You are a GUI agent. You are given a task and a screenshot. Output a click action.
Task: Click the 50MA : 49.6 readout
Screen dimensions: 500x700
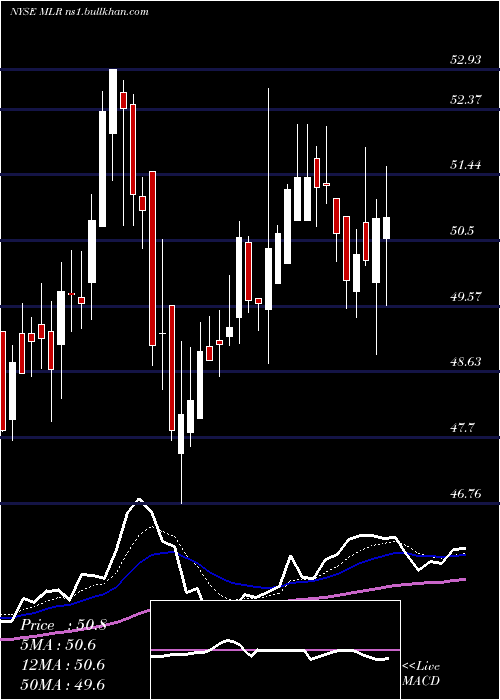62,684
